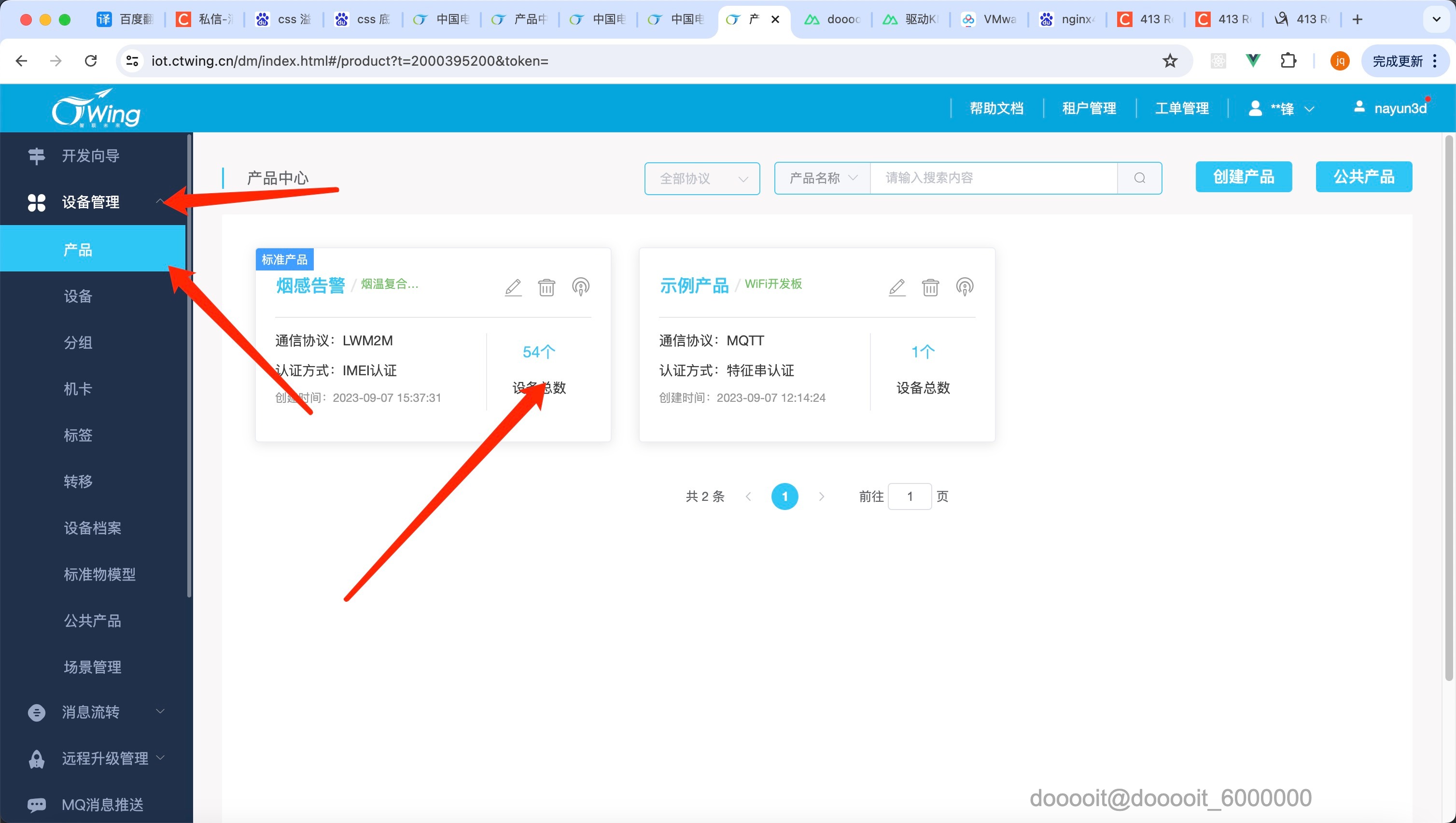Screen dimensions: 1456x823
Task: Edit the 烟感告警 product via pencil icon
Action: coord(513,287)
